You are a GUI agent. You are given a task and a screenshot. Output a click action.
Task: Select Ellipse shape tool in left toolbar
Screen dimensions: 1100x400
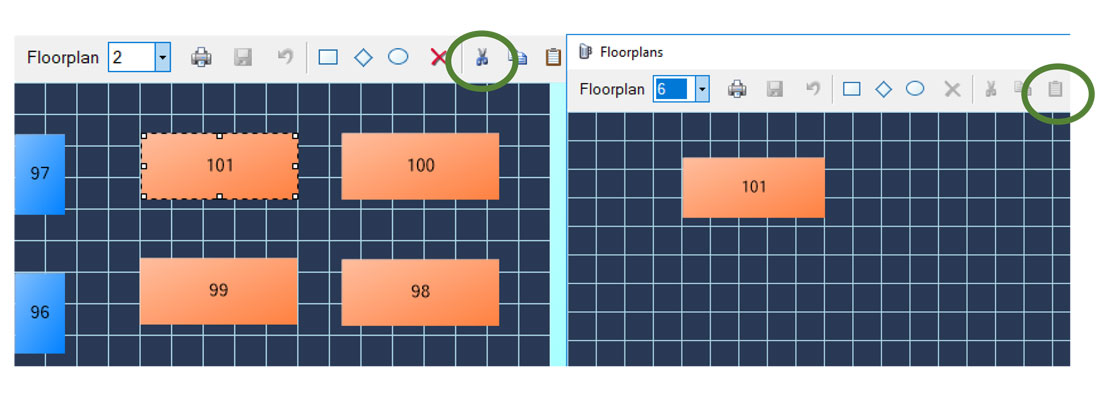pos(398,57)
